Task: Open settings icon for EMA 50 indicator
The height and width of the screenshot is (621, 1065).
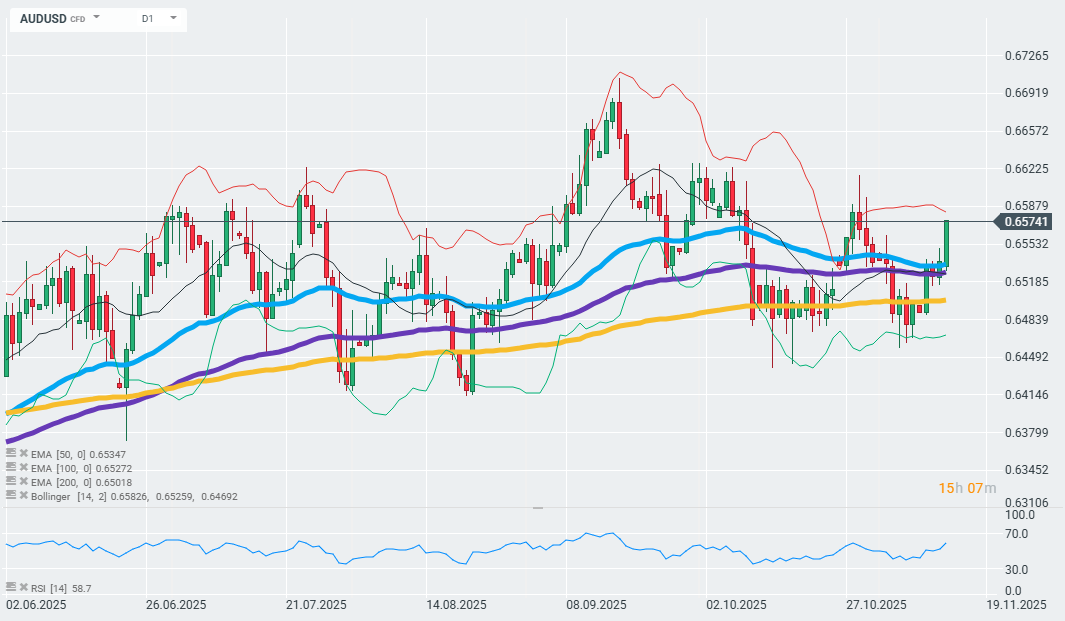Action: tap(10, 453)
